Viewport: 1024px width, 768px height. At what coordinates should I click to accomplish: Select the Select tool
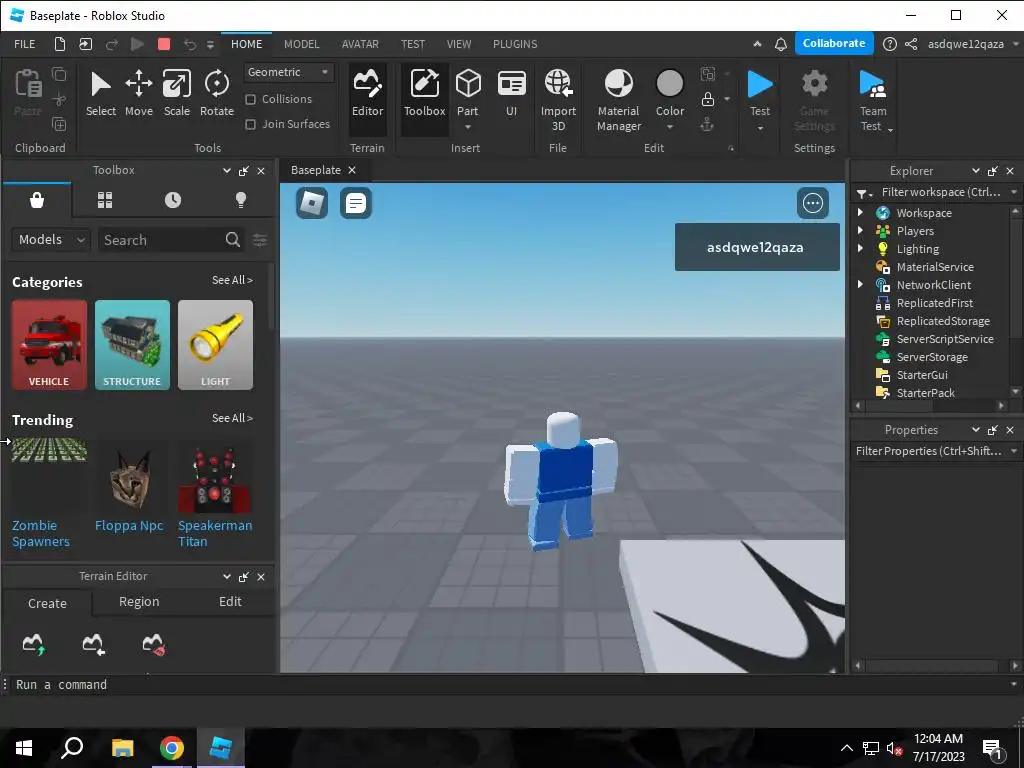(101, 94)
